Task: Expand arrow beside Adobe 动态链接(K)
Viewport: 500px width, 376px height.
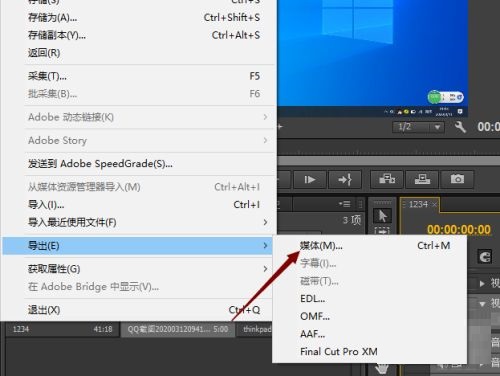Action: pos(265,117)
